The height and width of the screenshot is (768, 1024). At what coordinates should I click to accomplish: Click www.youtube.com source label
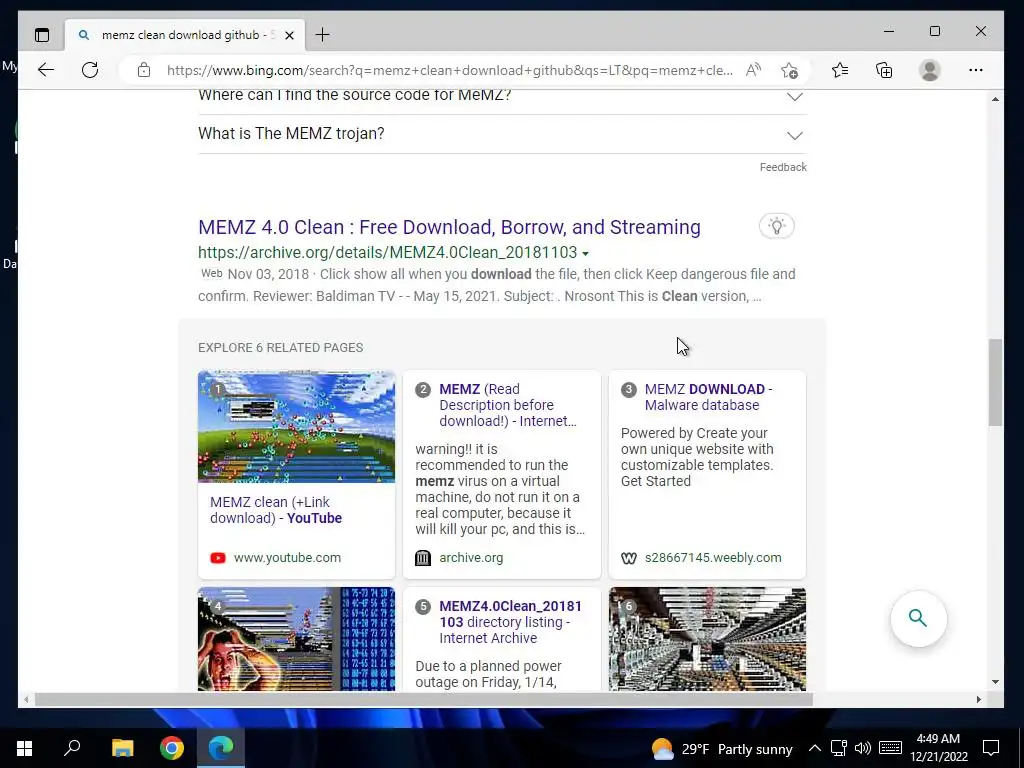(x=287, y=558)
